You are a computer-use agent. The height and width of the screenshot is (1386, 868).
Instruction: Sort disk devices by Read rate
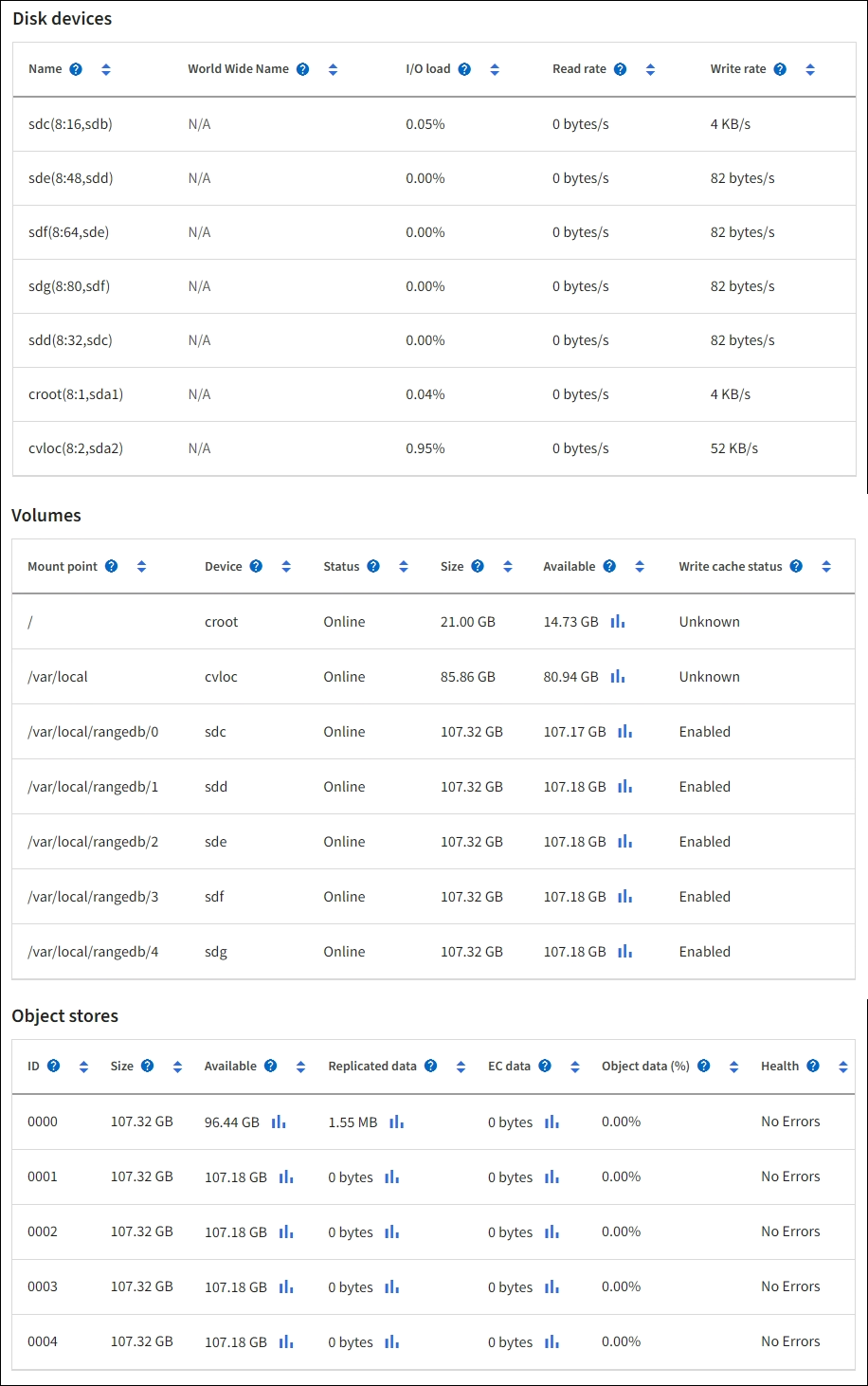650,69
